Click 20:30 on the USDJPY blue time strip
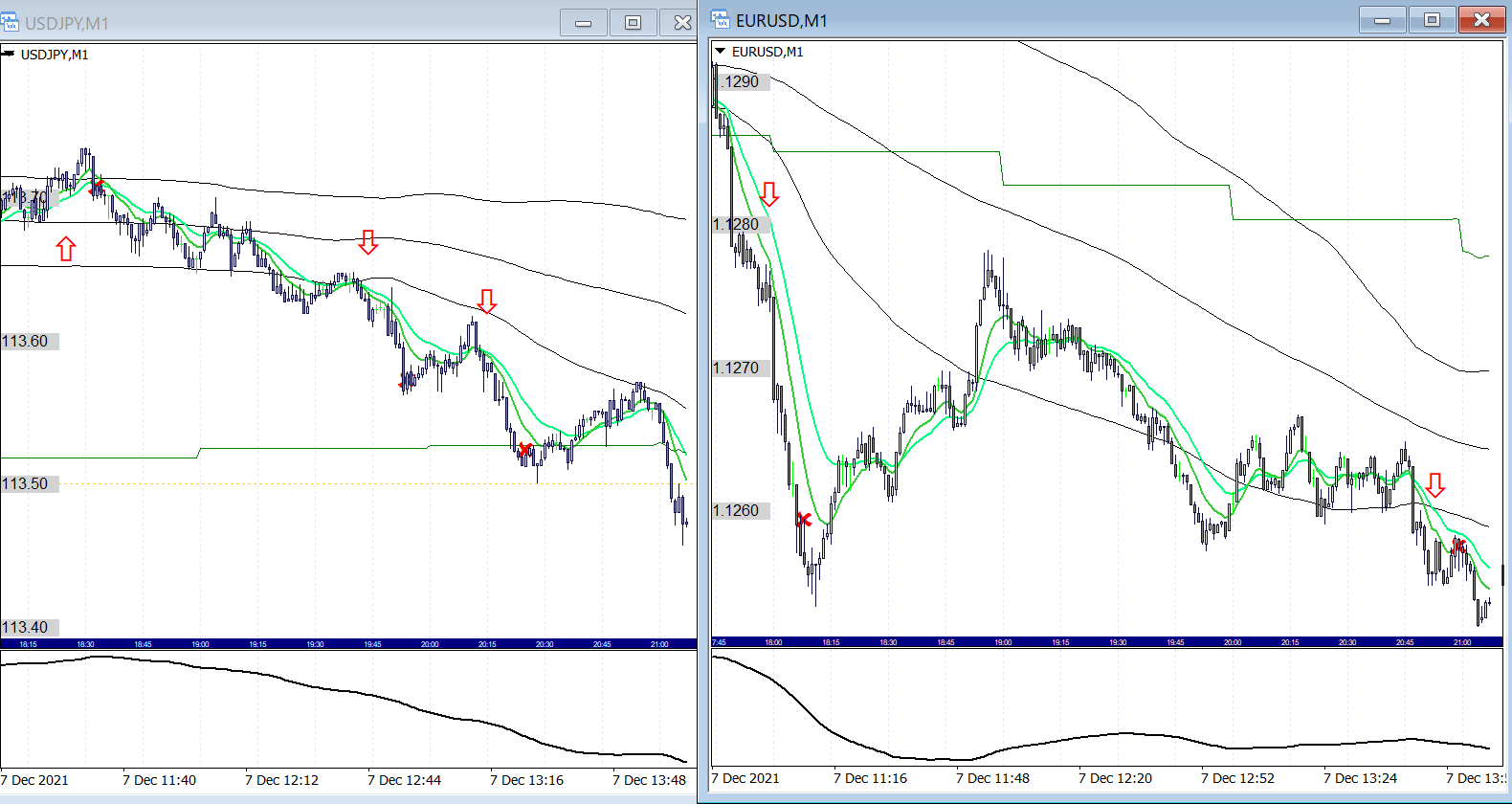This screenshot has height=804, width=1512. (545, 645)
